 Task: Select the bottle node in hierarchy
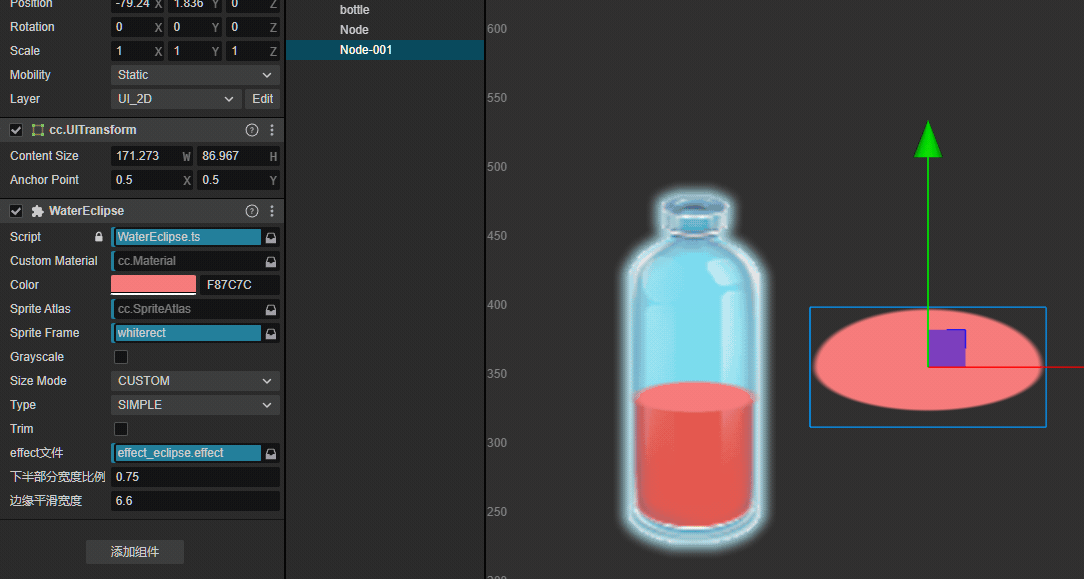[355, 10]
